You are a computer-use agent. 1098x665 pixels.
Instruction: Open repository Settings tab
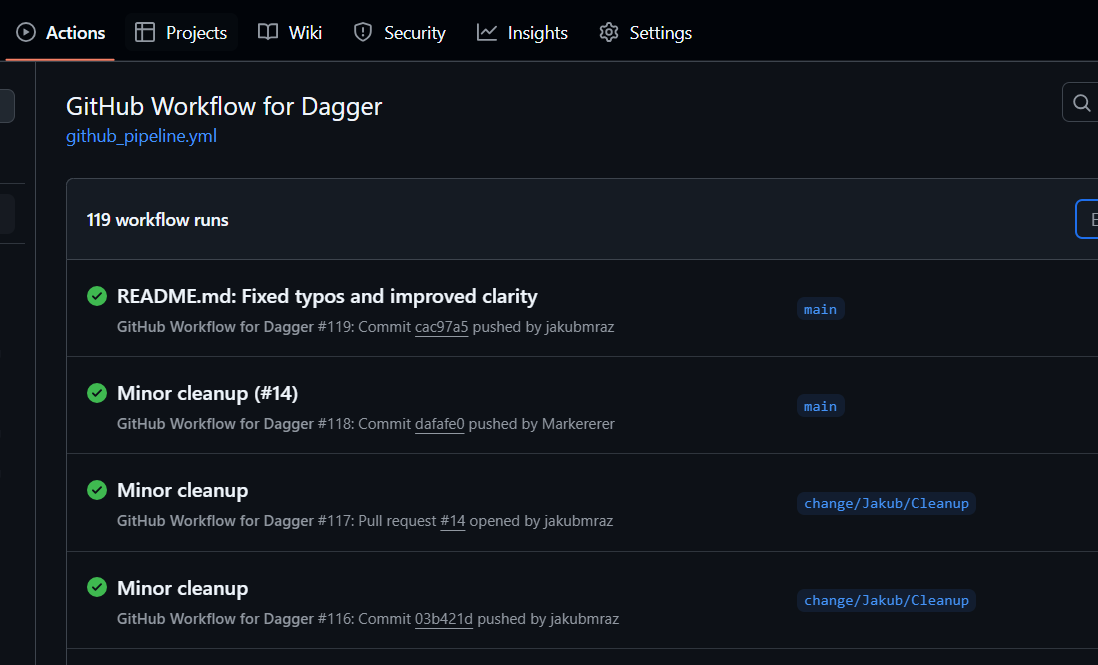coord(646,33)
